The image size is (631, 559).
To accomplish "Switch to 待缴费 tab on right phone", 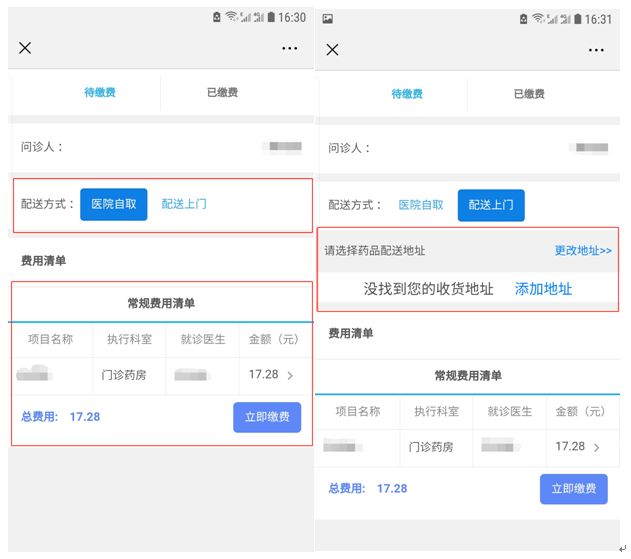I will (407, 94).
